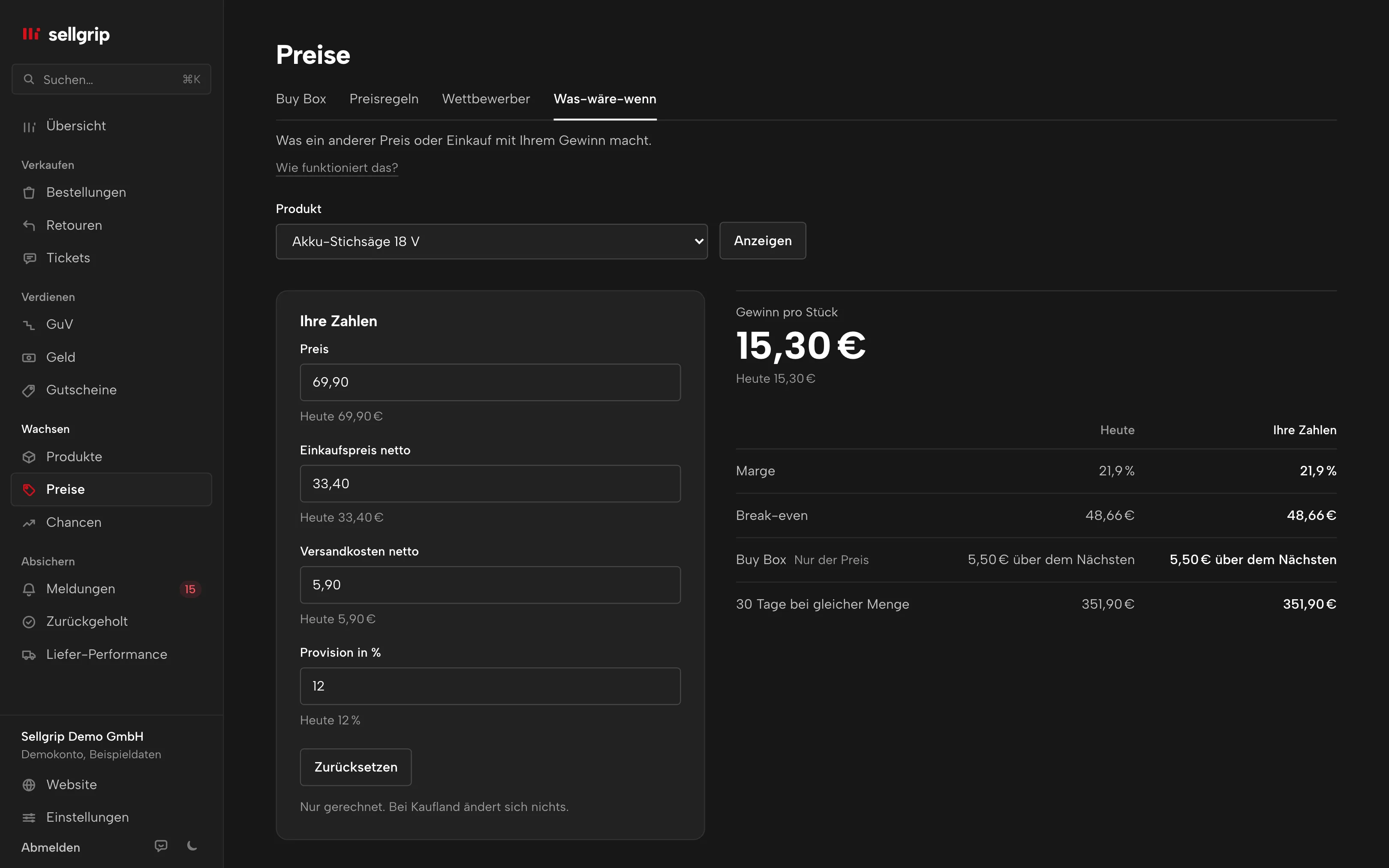Select the Was-wäre-wenn tab

click(x=605, y=99)
